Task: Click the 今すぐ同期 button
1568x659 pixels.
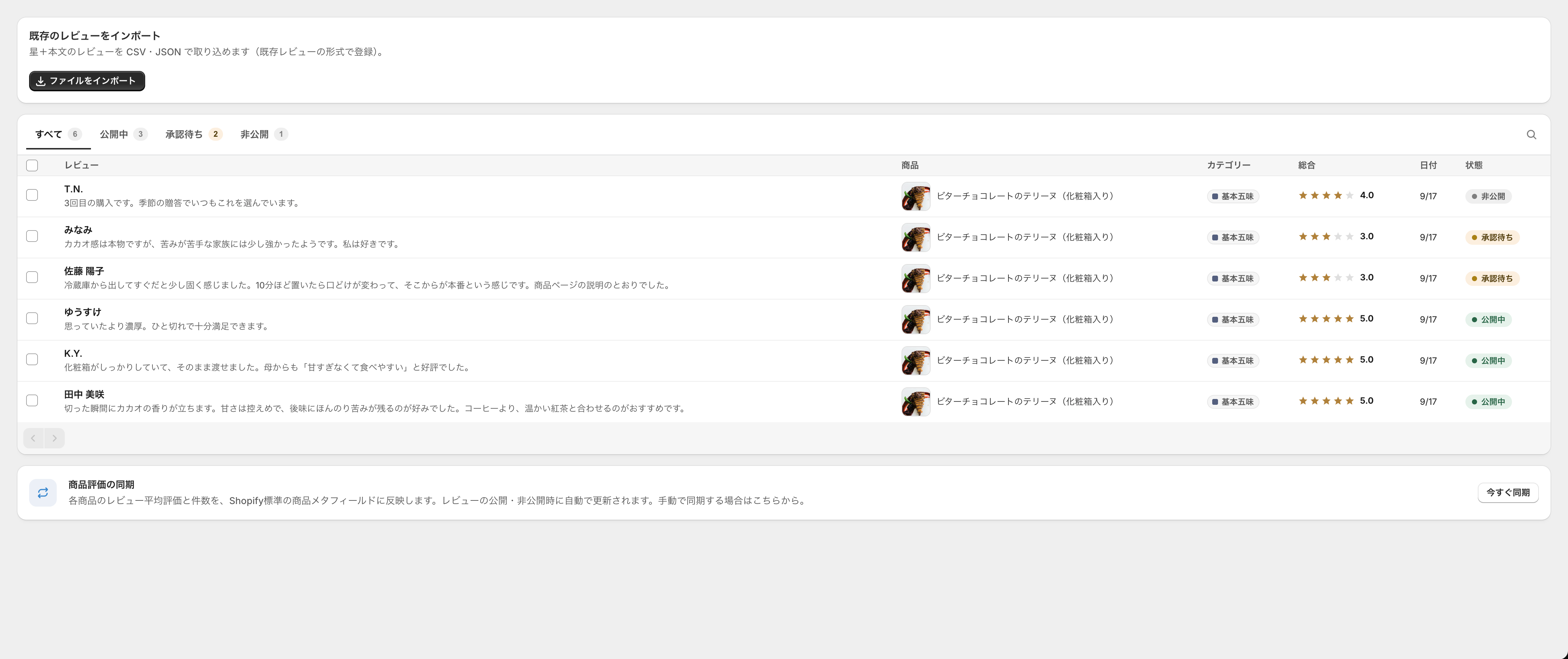Action: (x=1508, y=493)
